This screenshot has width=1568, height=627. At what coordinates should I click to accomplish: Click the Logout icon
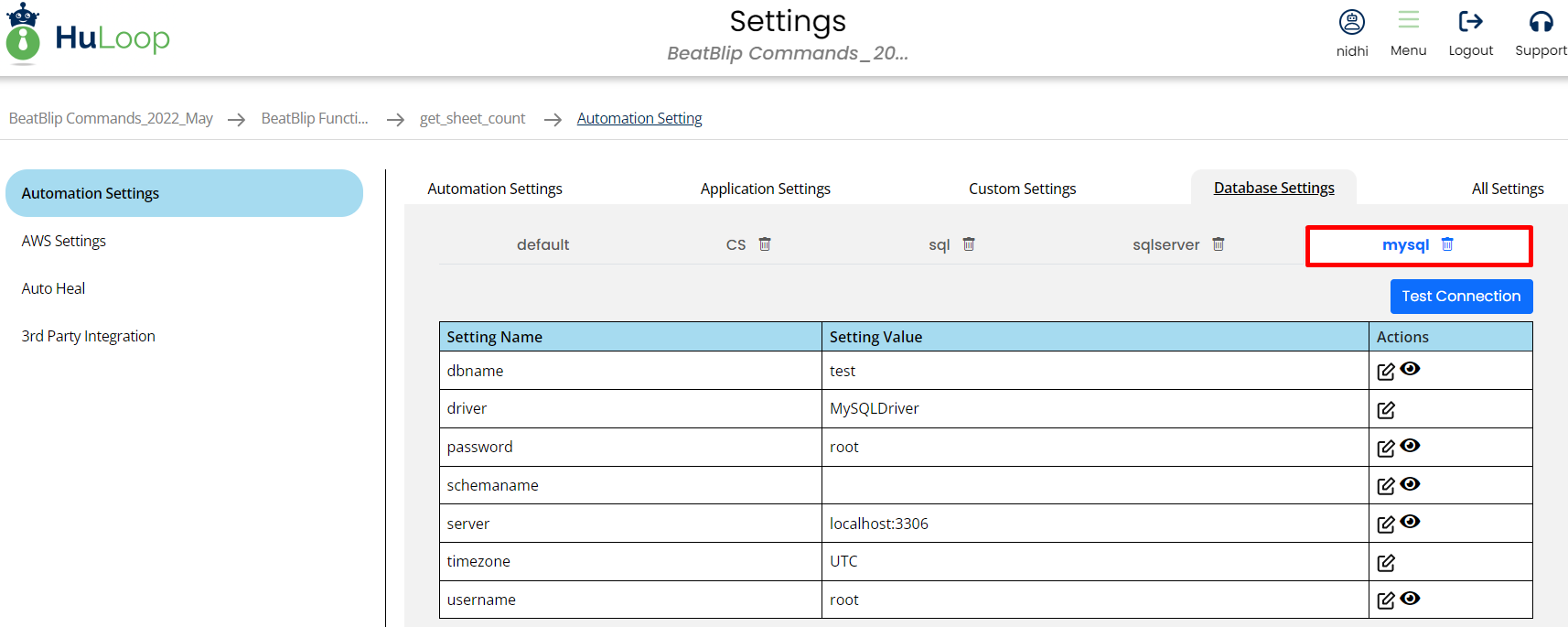click(x=1470, y=22)
